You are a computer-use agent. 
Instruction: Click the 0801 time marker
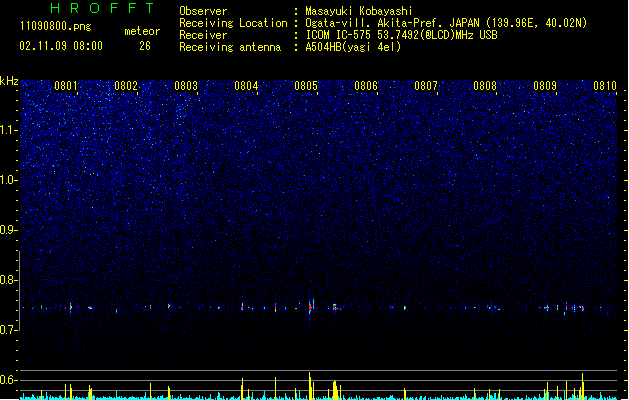point(66,86)
